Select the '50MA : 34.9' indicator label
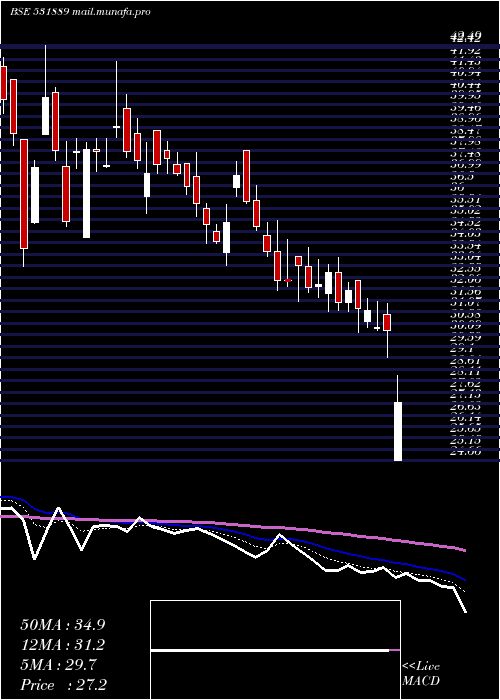Viewport: 500px width, 700px height. (x=63, y=624)
